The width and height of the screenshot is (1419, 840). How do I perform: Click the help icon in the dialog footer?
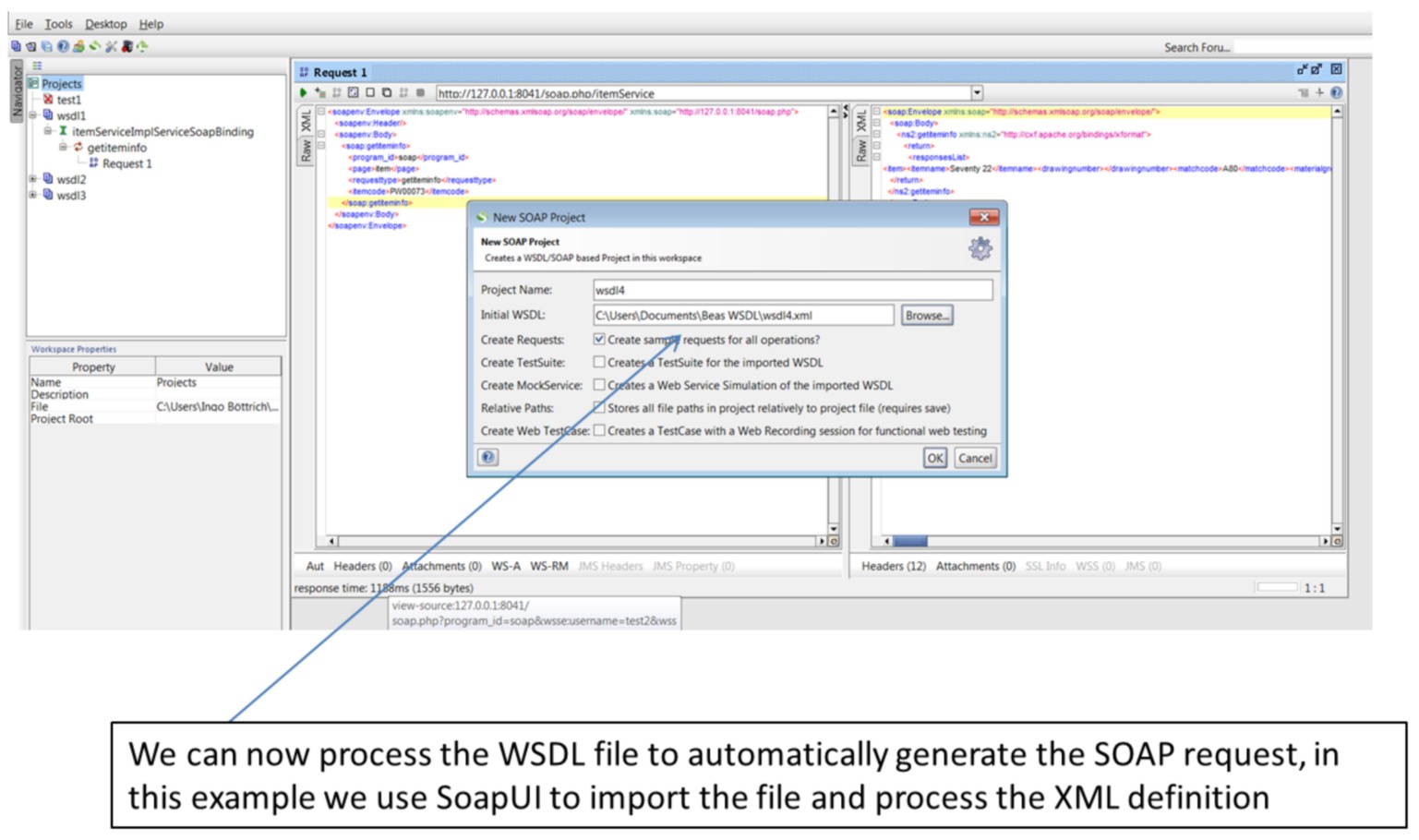[487, 457]
